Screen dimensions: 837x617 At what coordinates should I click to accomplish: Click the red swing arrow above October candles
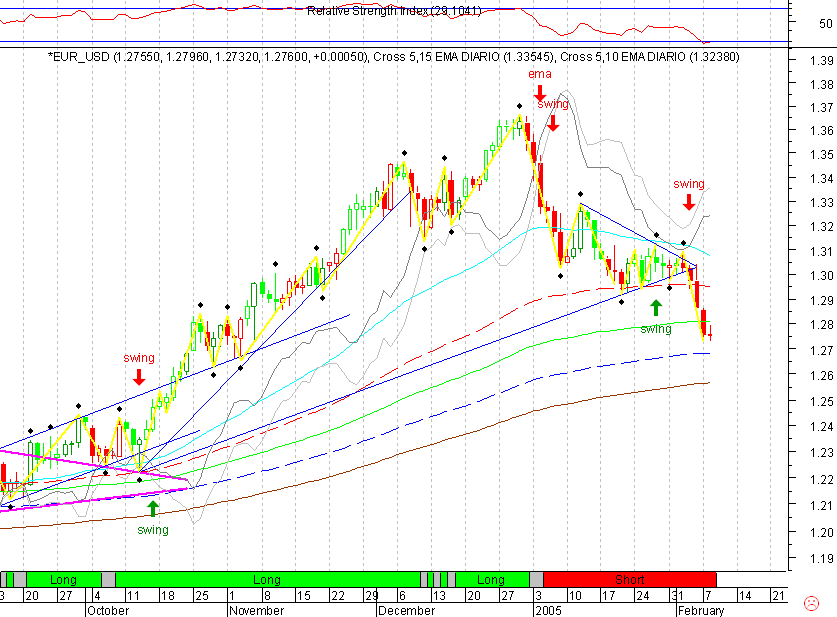tap(138, 378)
